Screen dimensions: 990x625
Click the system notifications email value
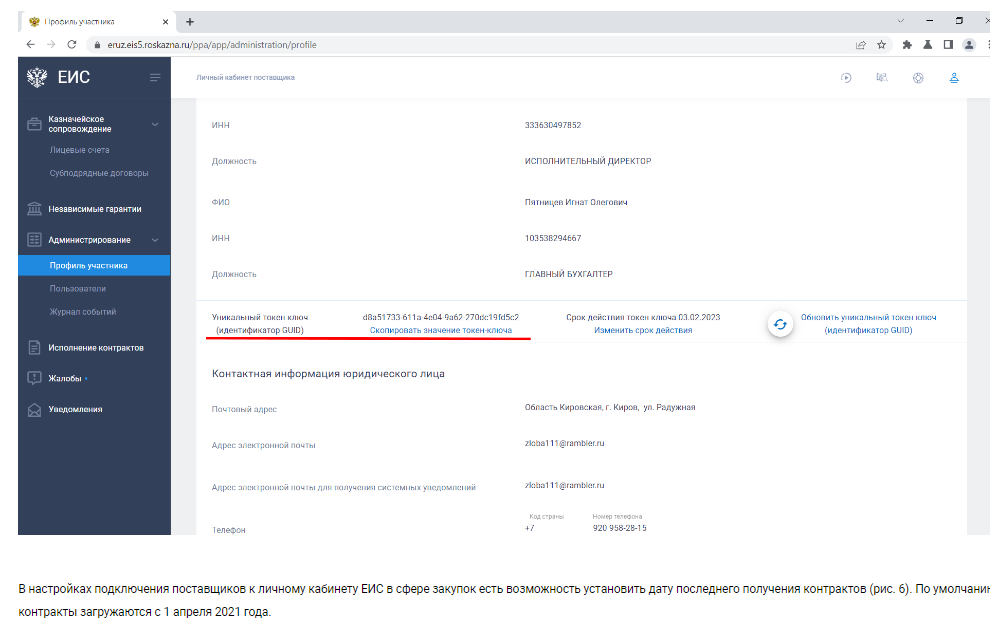pyautogui.click(x=564, y=485)
